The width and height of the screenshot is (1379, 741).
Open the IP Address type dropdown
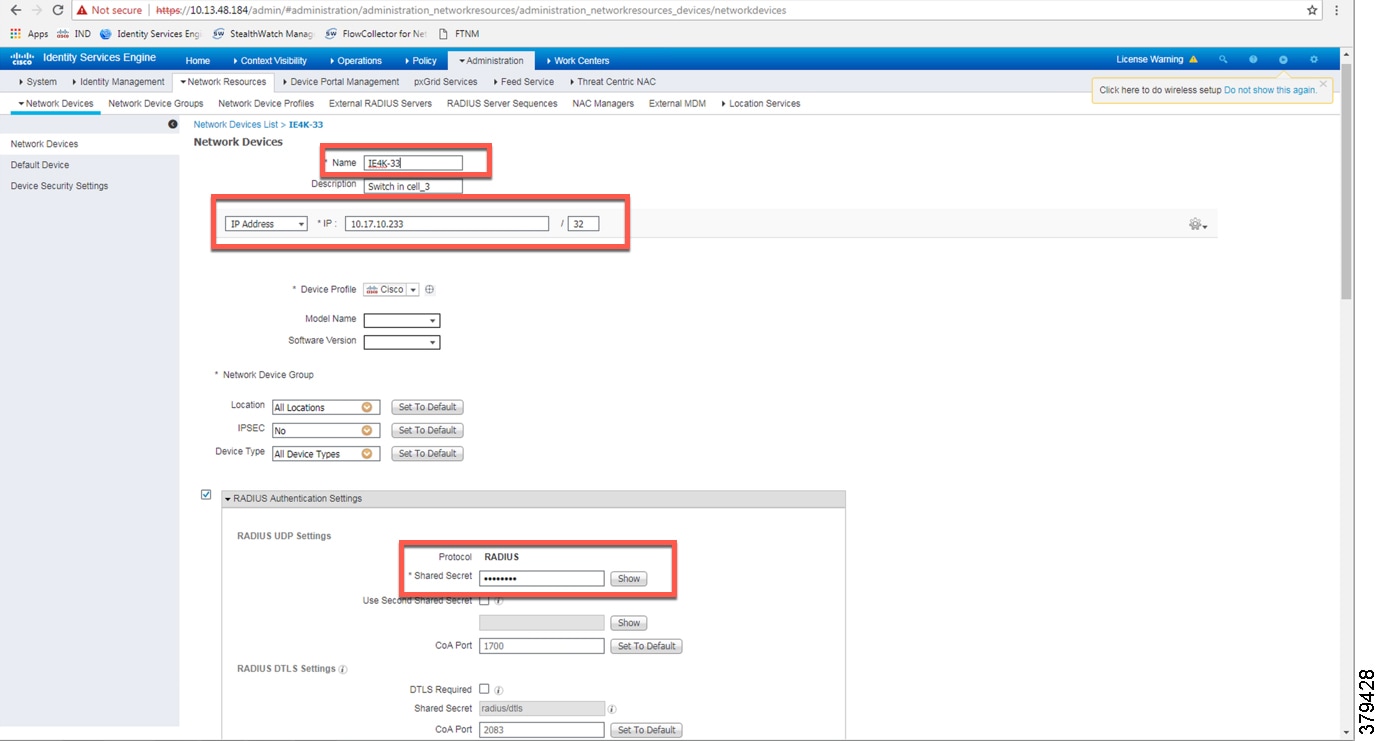pos(266,224)
